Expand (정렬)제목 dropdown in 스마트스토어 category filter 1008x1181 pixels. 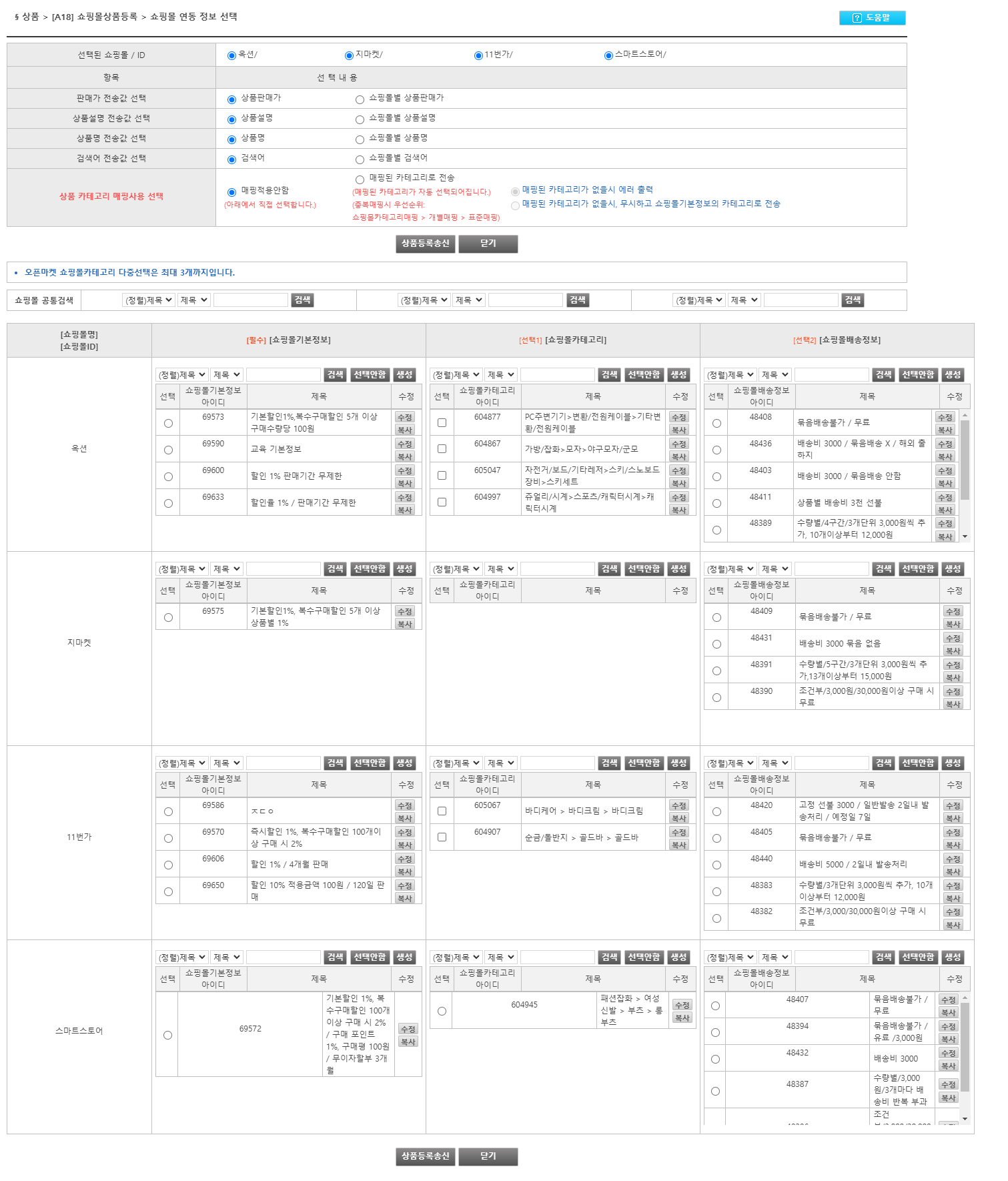pyautogui.click(x=456, y=957)
